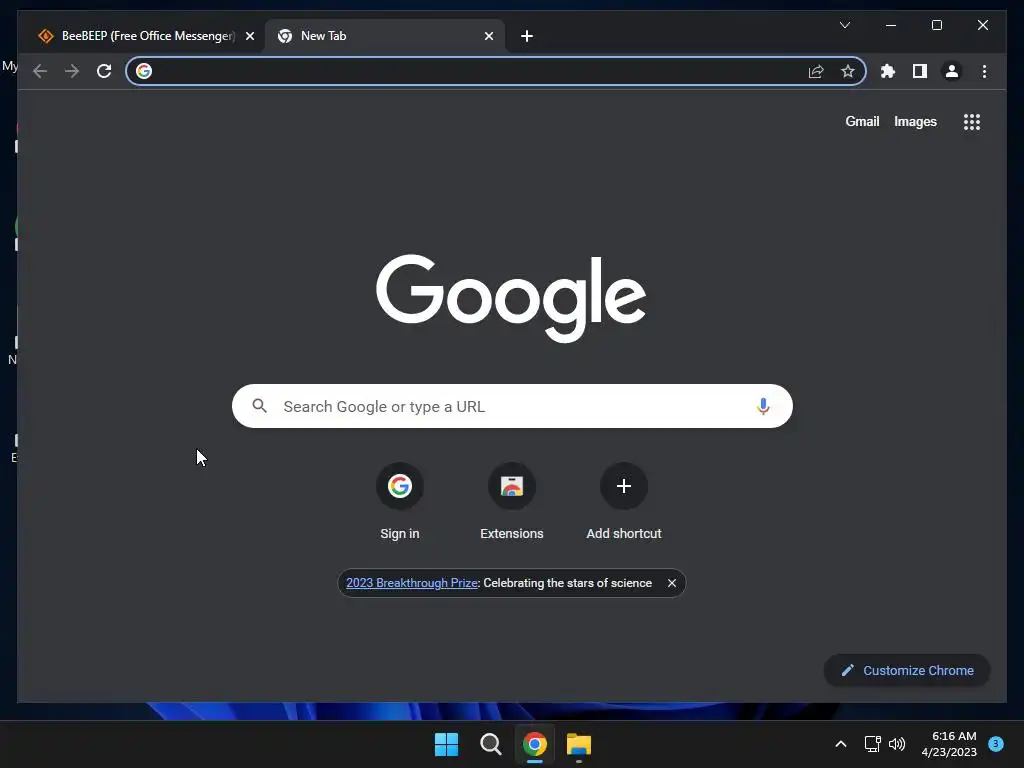
Task: Open taskbar Search
Action: coord(490,744)
